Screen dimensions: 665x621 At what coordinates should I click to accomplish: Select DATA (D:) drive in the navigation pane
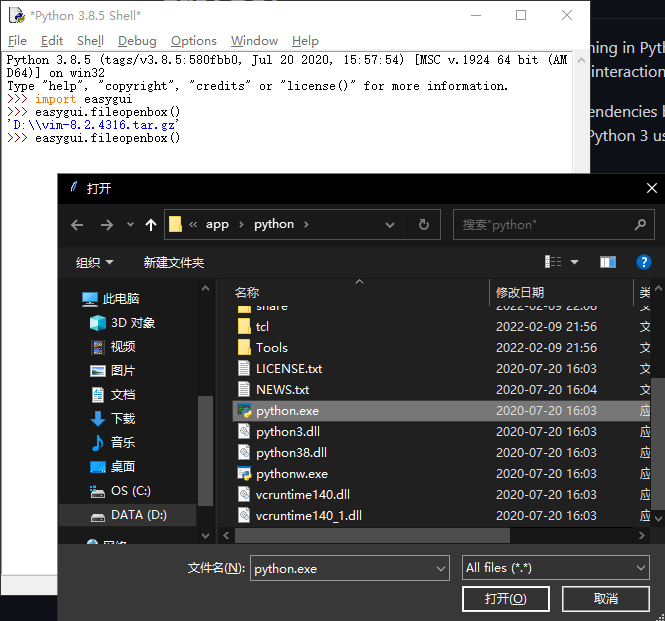[129, 515]
